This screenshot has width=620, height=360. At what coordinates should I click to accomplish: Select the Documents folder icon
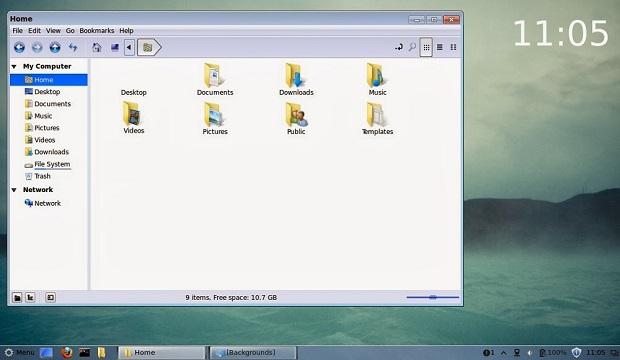click(214, 75)
